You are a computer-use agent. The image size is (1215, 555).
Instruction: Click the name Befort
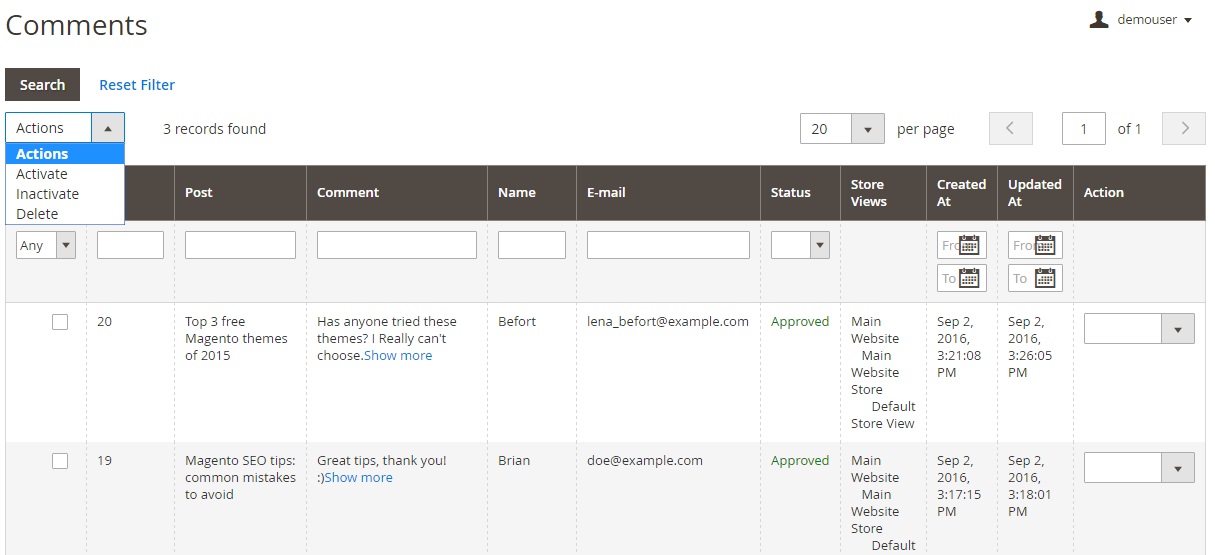(x=517, y=322)
